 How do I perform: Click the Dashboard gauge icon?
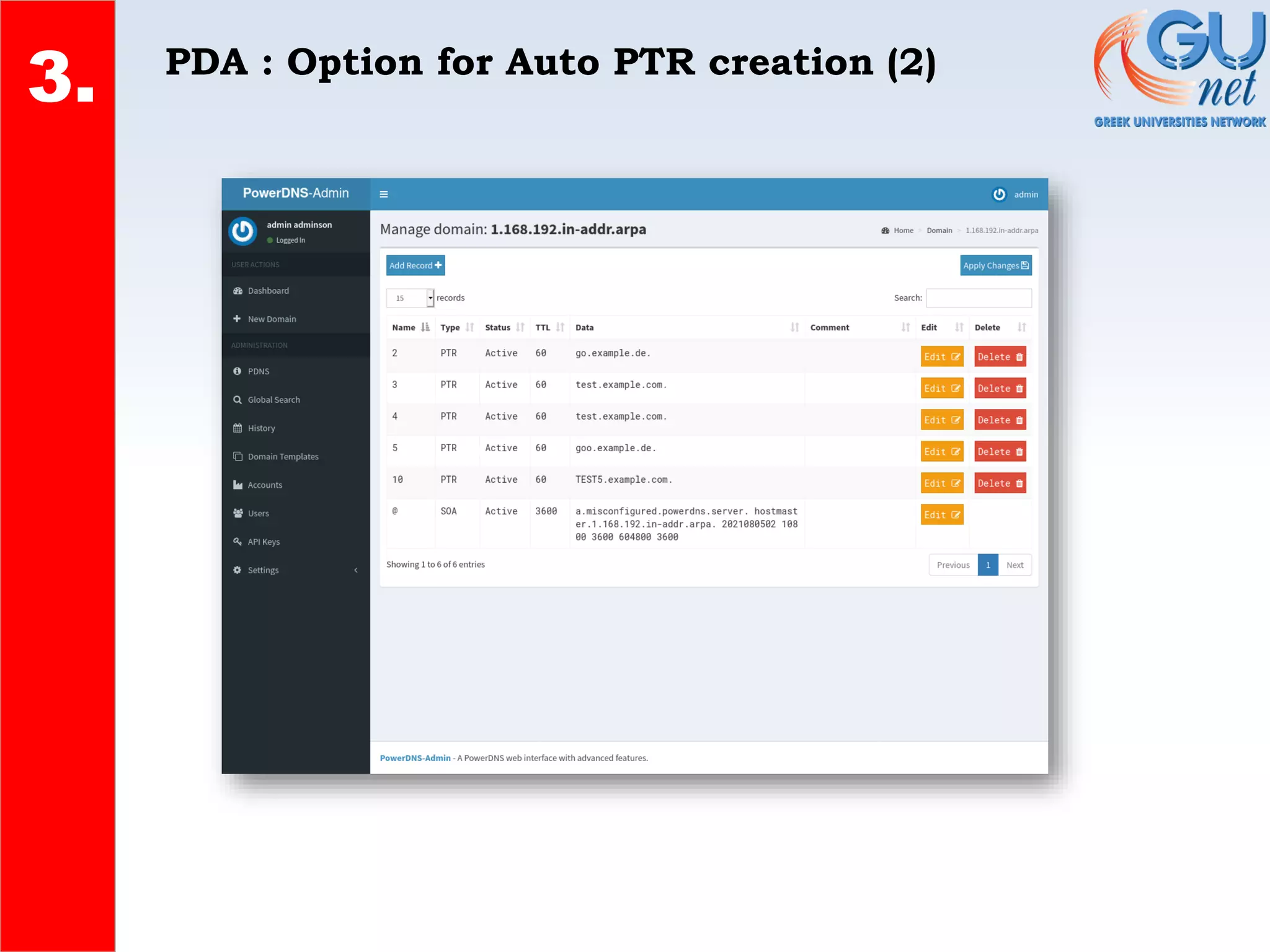pos(238,291)
